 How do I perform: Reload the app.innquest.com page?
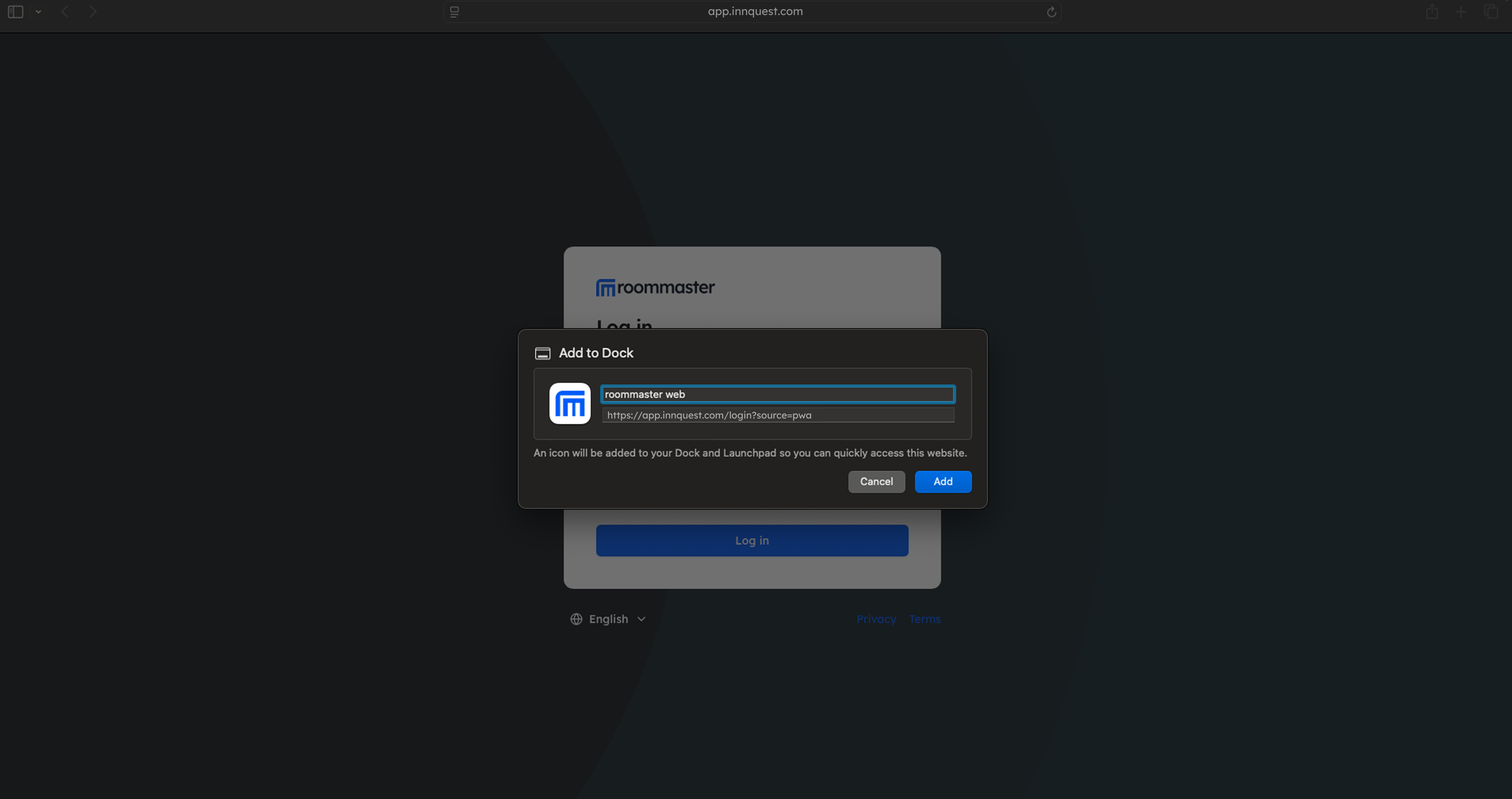point(1051,11)
